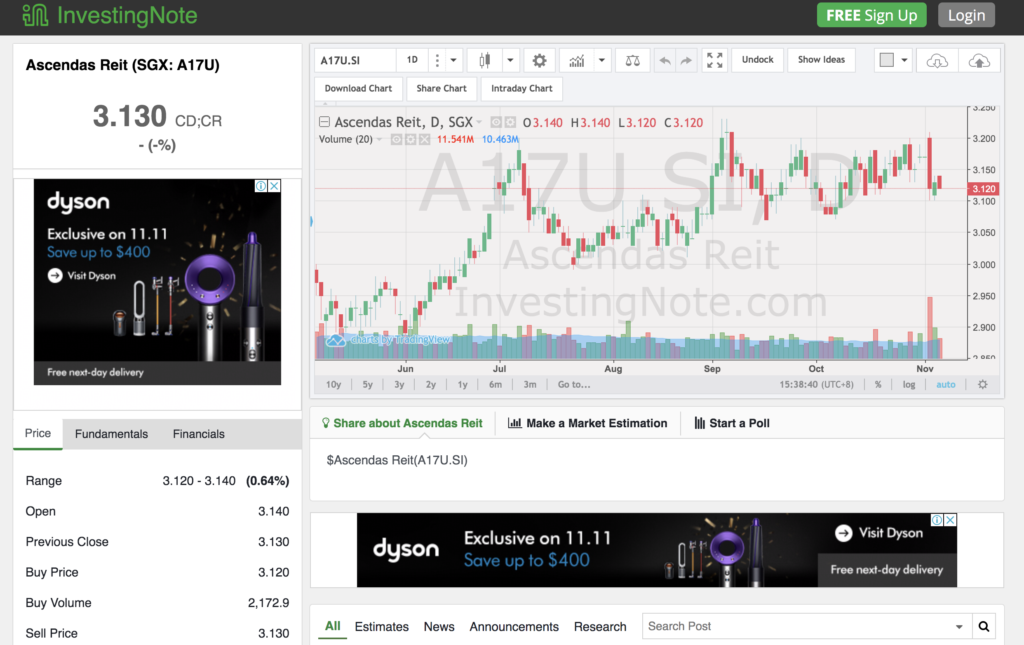Expand Volume (20) legend dropdown arrow
Image resolution: width=1024 pixels, height=645 pixels.
(x=379, y=139)
